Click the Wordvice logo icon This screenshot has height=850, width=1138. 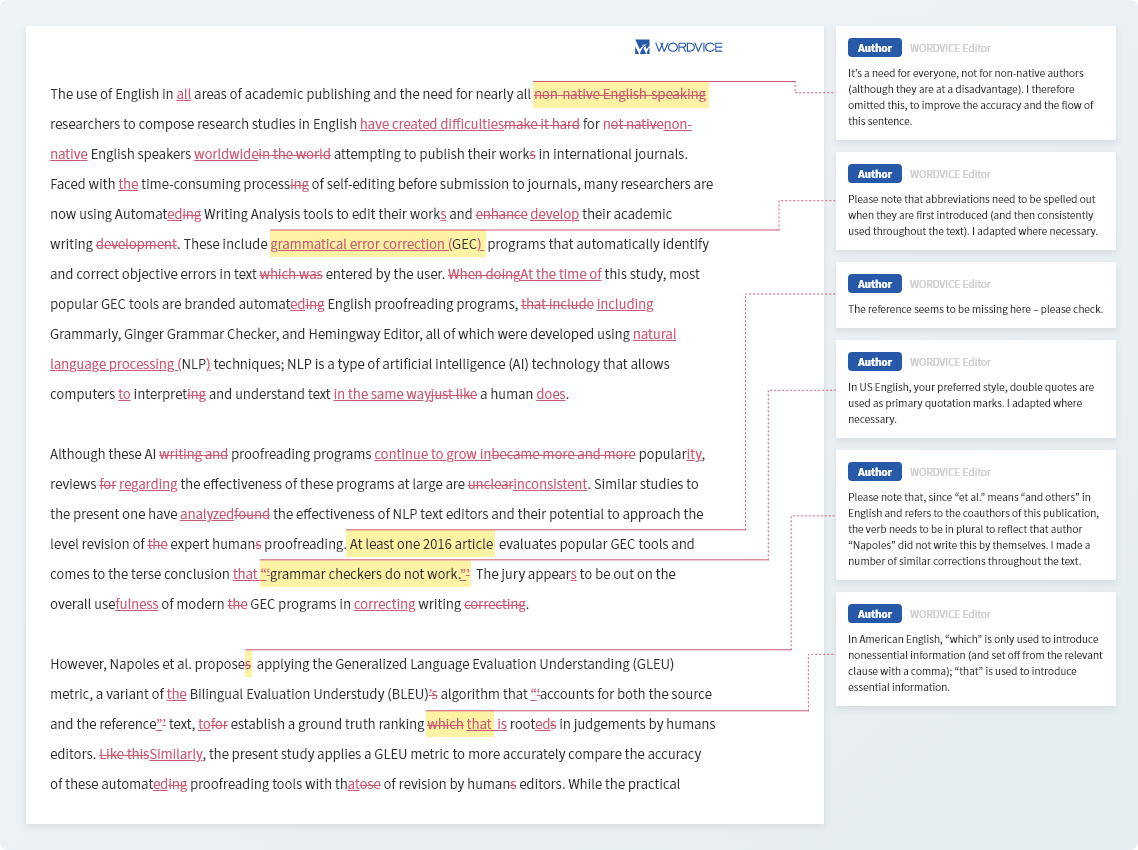point(640,46)
